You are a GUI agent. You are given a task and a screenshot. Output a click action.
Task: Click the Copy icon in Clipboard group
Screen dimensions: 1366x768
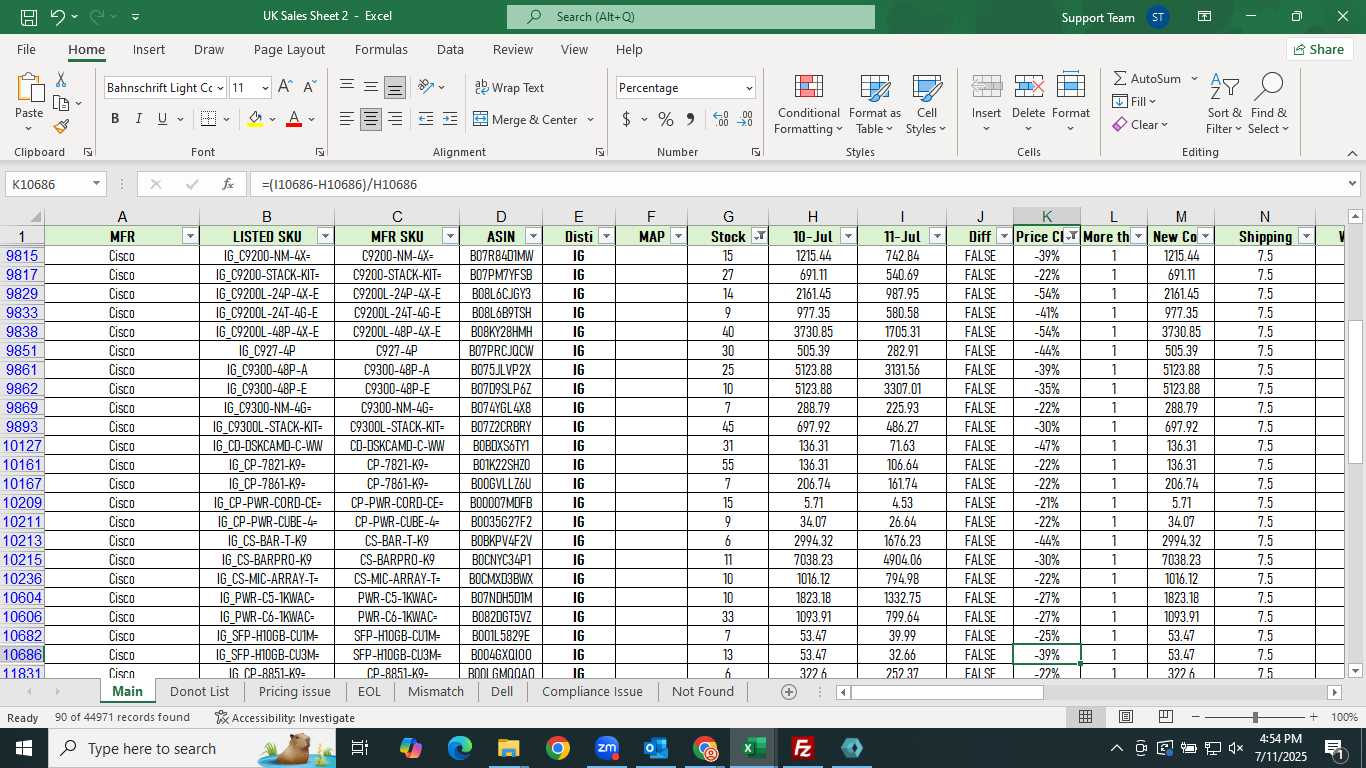click(x=61, y=103)
